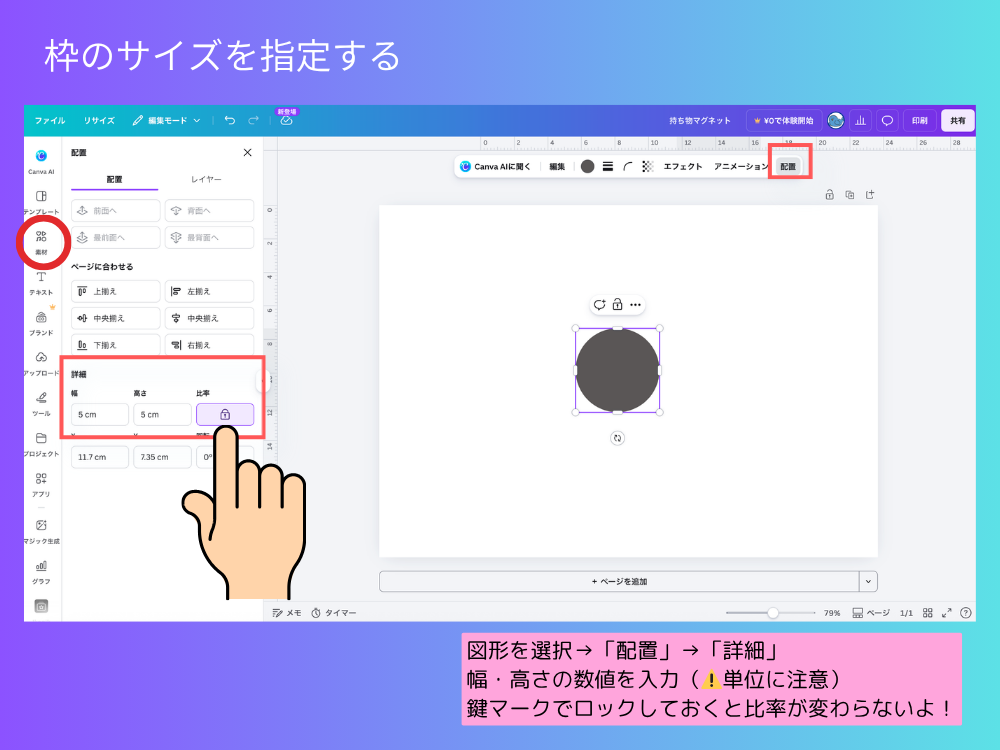Expand the dropdown beside ページを追加
This screenshot has width=1000, height=750.
click(x=868, y=582)
